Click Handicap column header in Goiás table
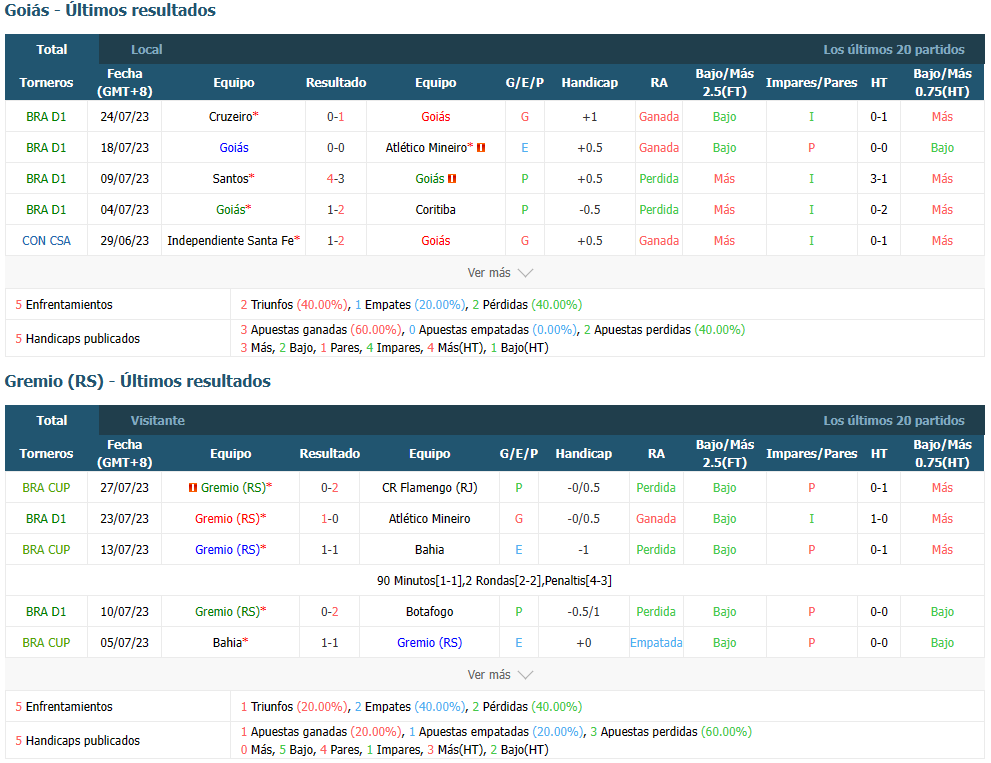Image resolution: width=991 pixels, height=763 pixels. (590, 83)
